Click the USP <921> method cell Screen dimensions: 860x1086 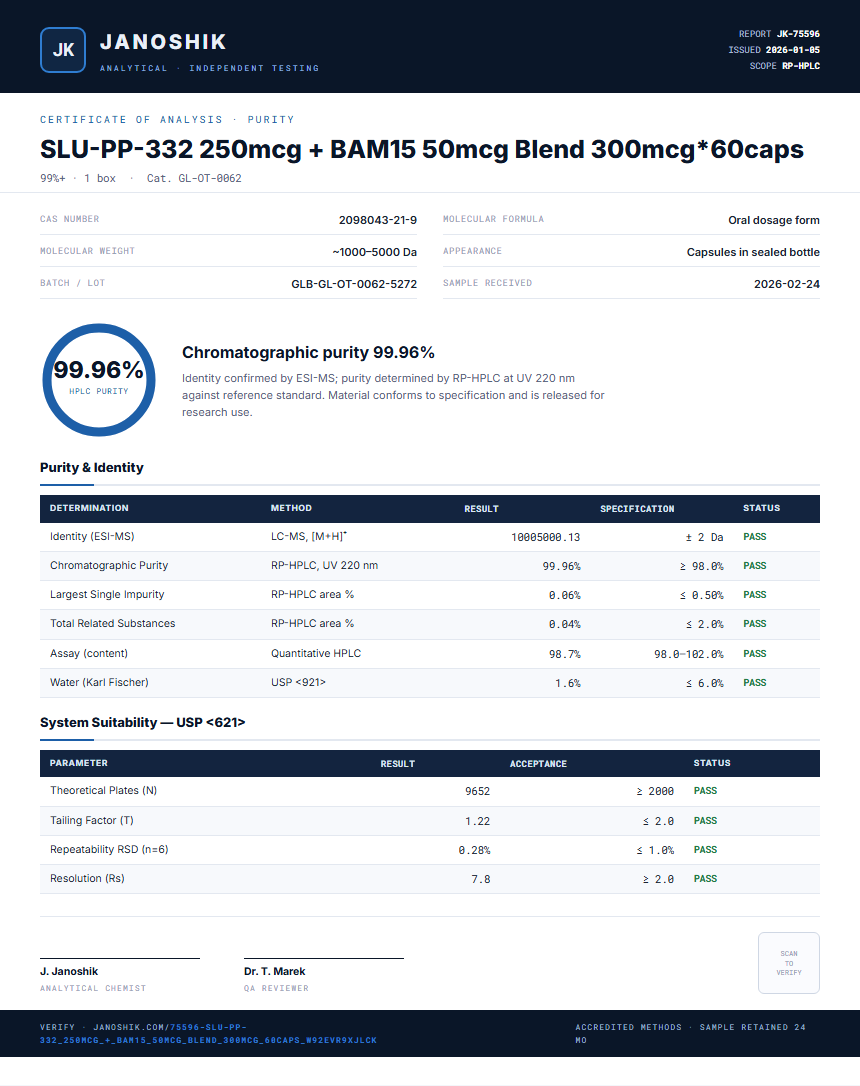[298, 683]
